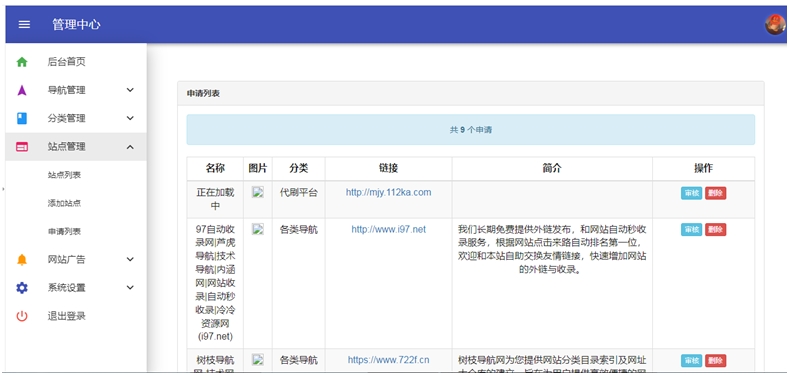Click the 简介 column header
789x375 pixels.
552,169
